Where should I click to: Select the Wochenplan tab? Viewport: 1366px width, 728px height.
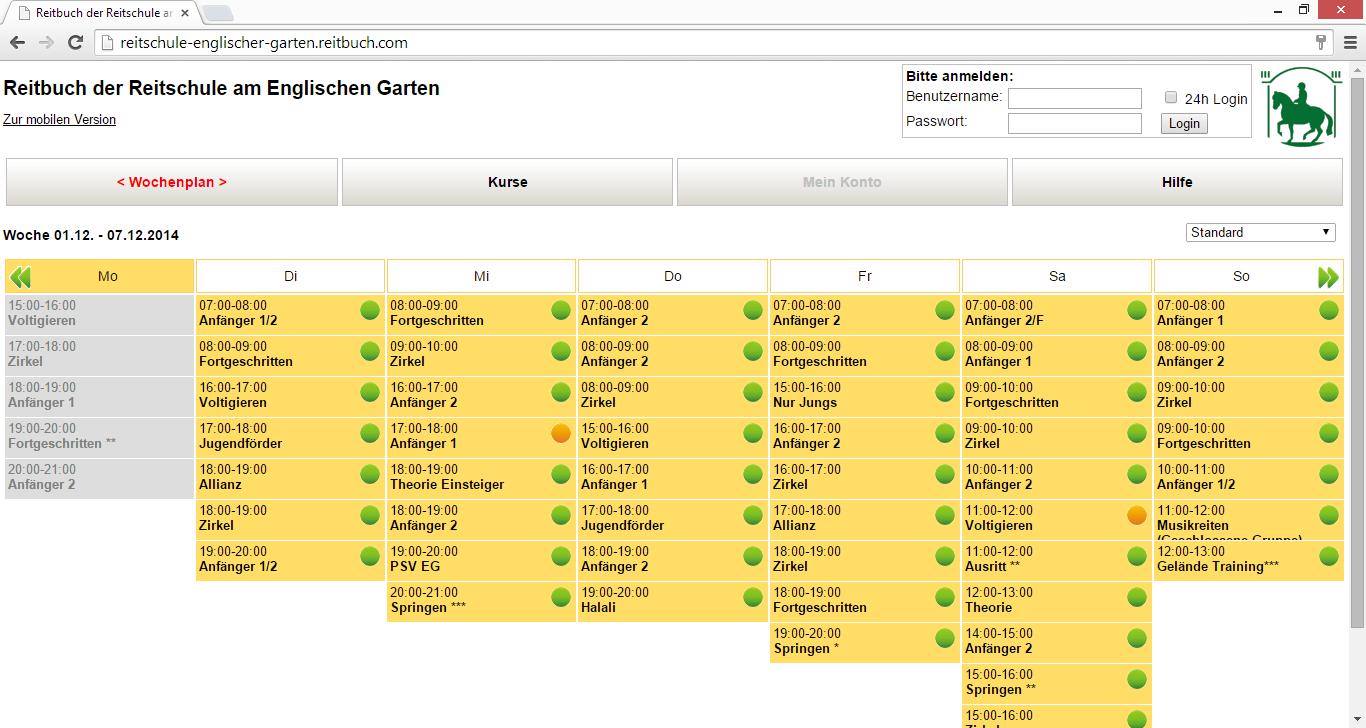(x=172, y=182)
